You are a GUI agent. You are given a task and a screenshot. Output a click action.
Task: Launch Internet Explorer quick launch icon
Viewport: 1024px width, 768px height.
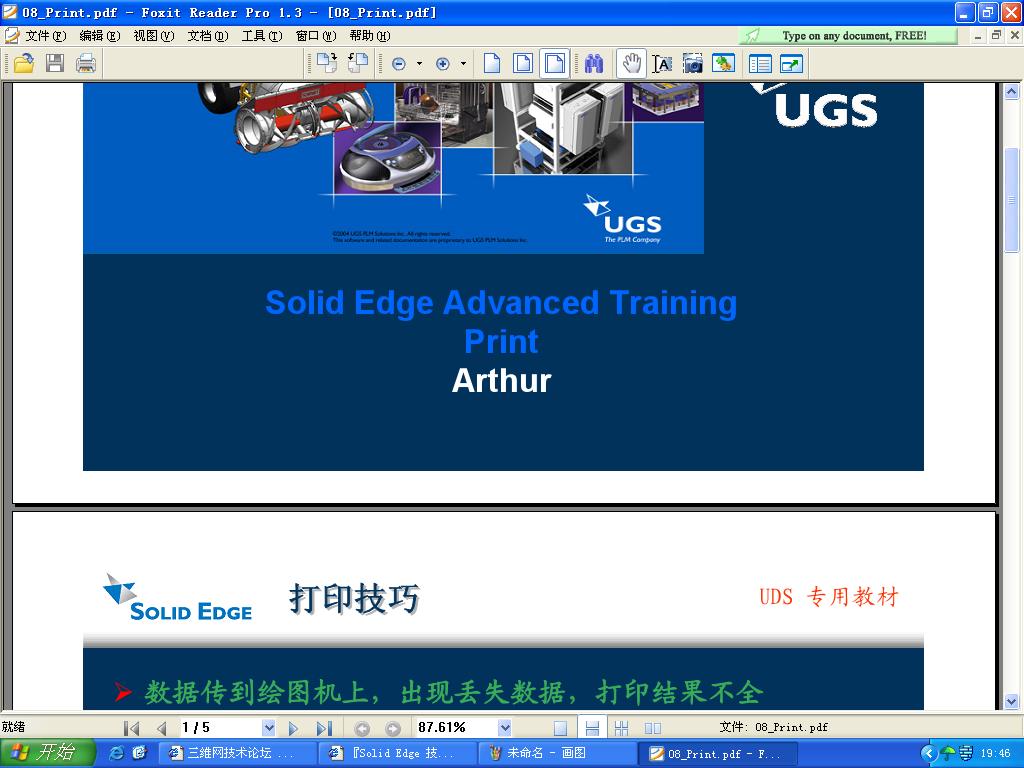click(x=116, y=753)
